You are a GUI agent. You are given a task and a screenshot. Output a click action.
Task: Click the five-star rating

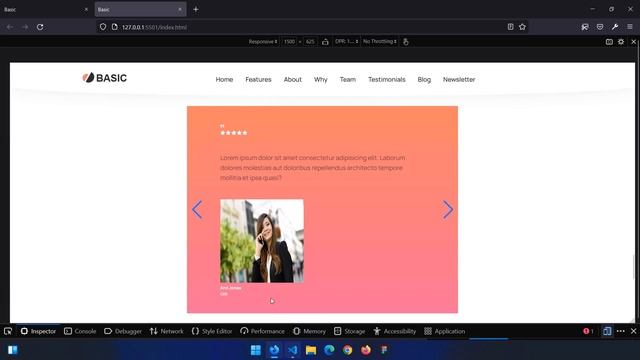tap(233, 133)
